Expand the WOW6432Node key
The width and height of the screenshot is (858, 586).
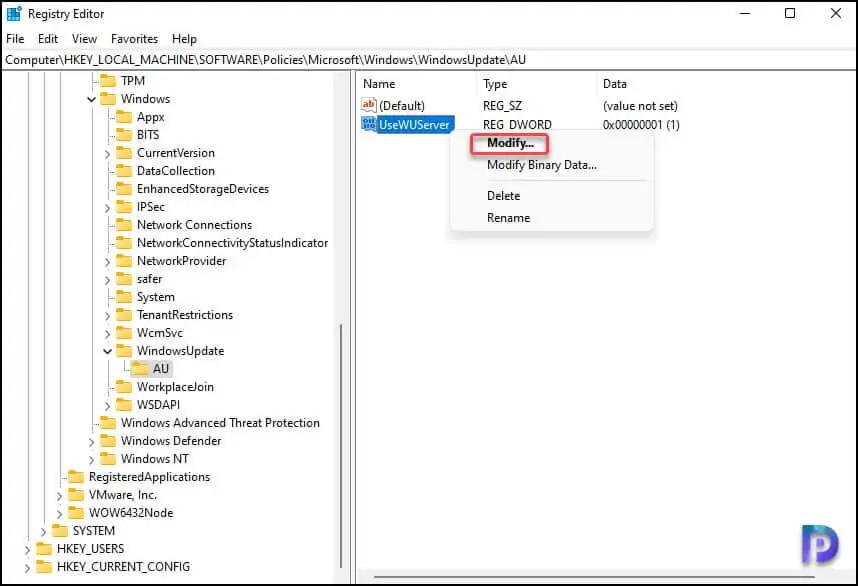coord(59,513)
